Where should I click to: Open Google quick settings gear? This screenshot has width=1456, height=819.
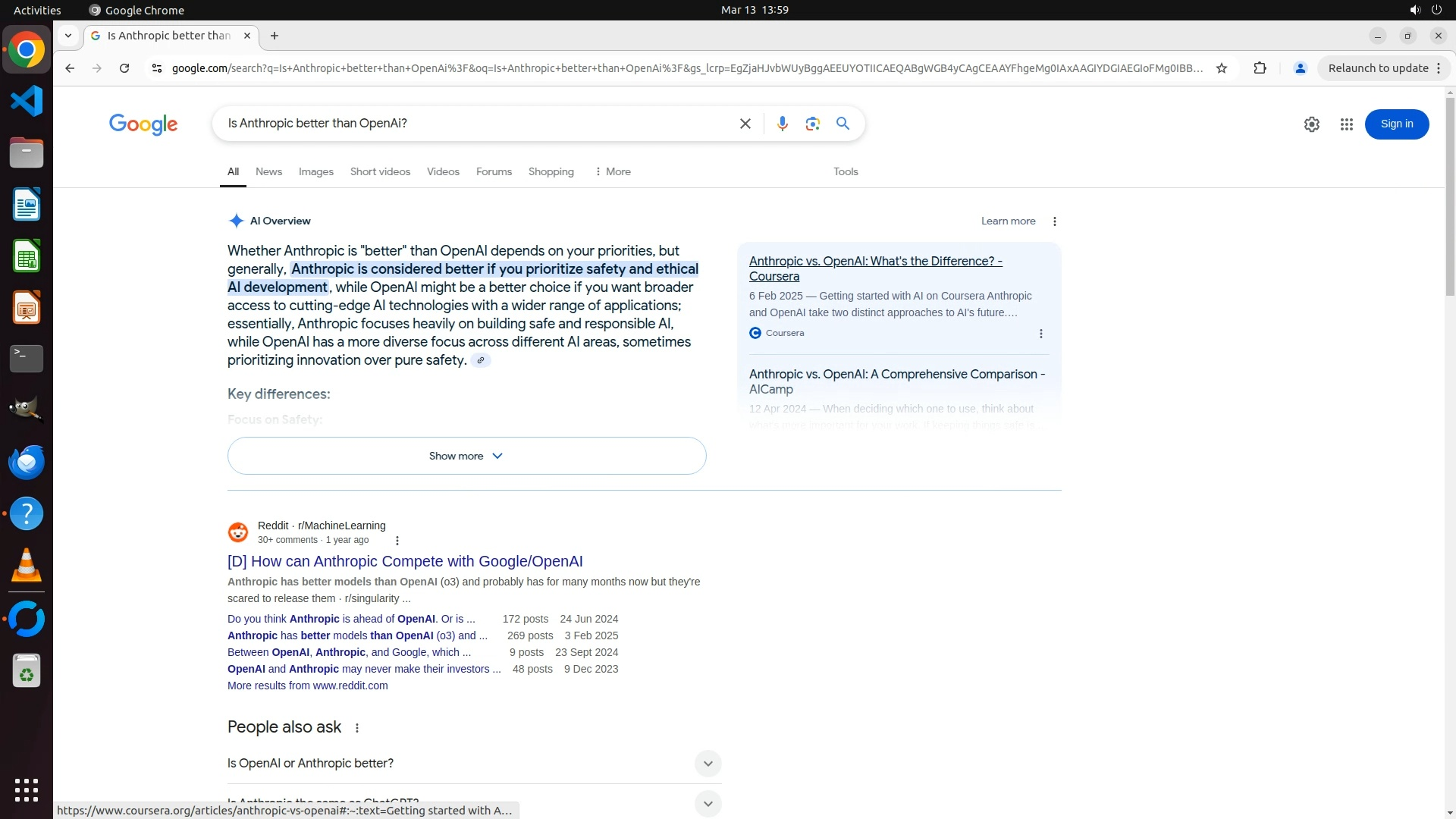coord(1311,124)
